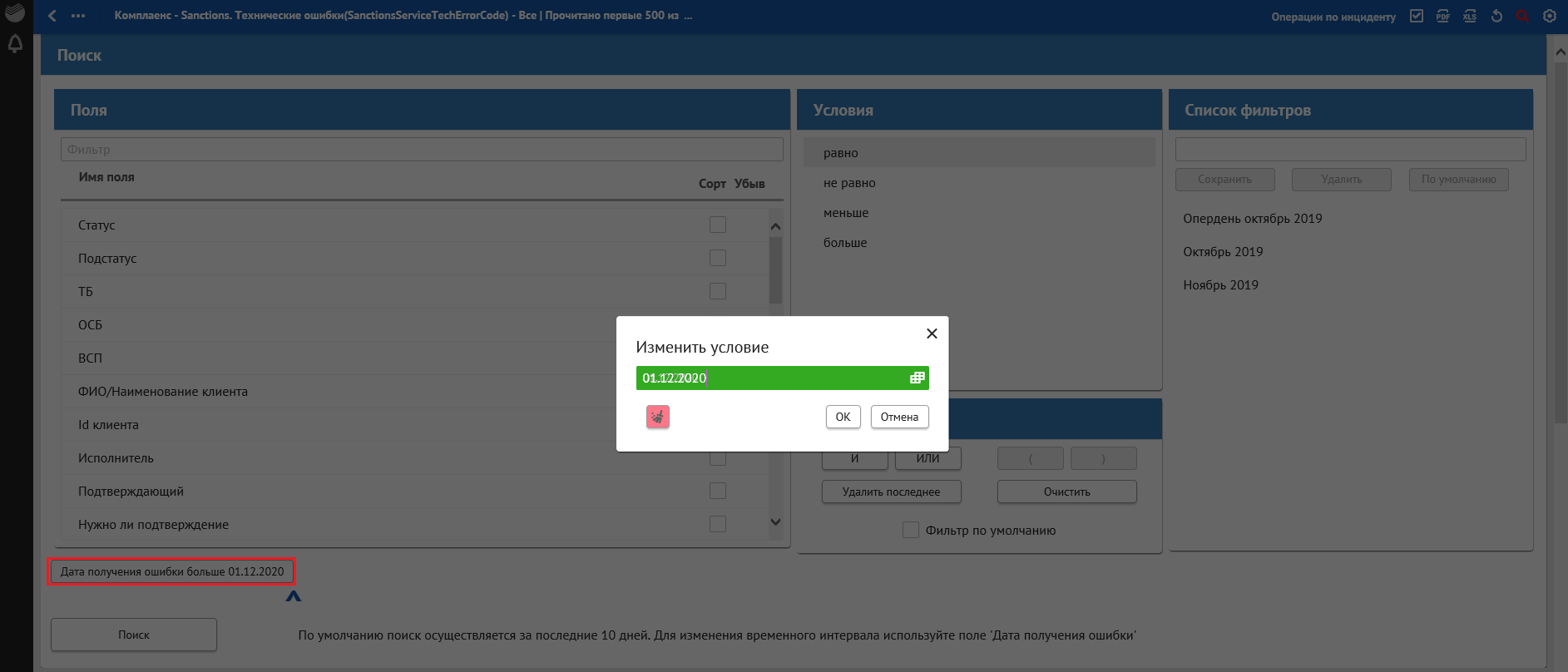
Task: Click the refresh arrow icon in header
Action: 1496,16
